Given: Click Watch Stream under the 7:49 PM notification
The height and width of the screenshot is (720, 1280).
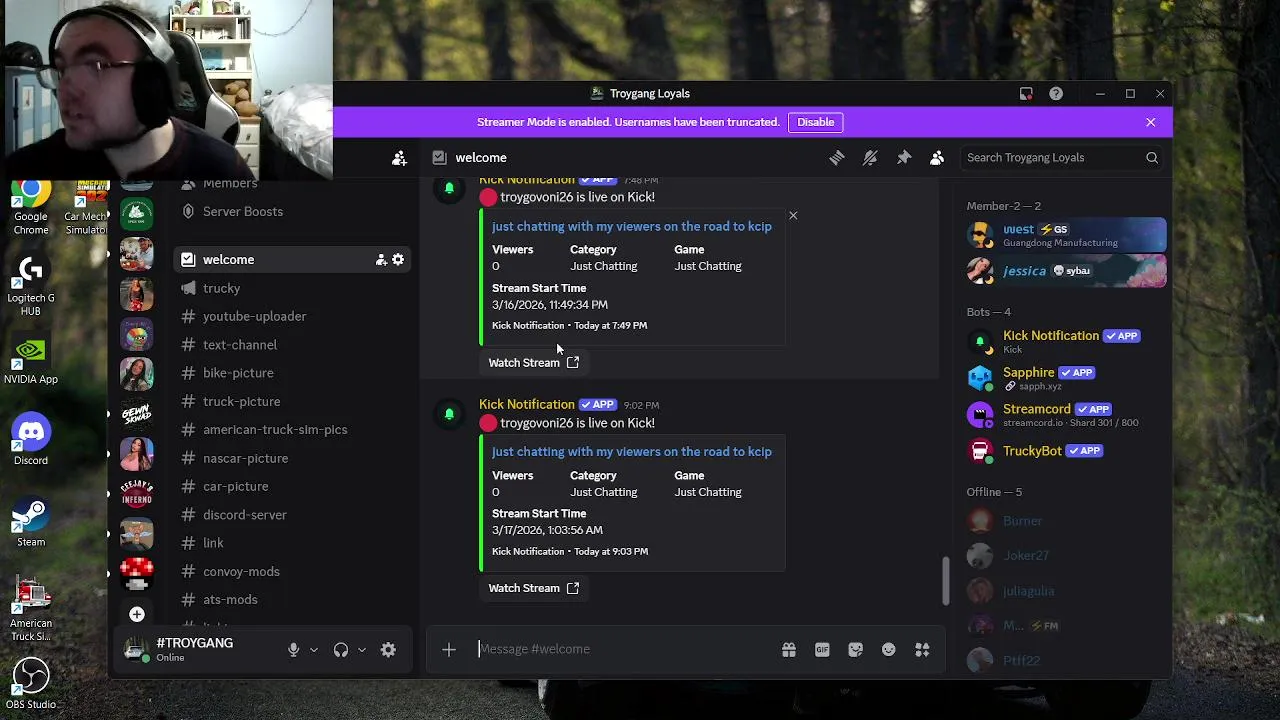Looking at the screenshot, I should point(533,363).
